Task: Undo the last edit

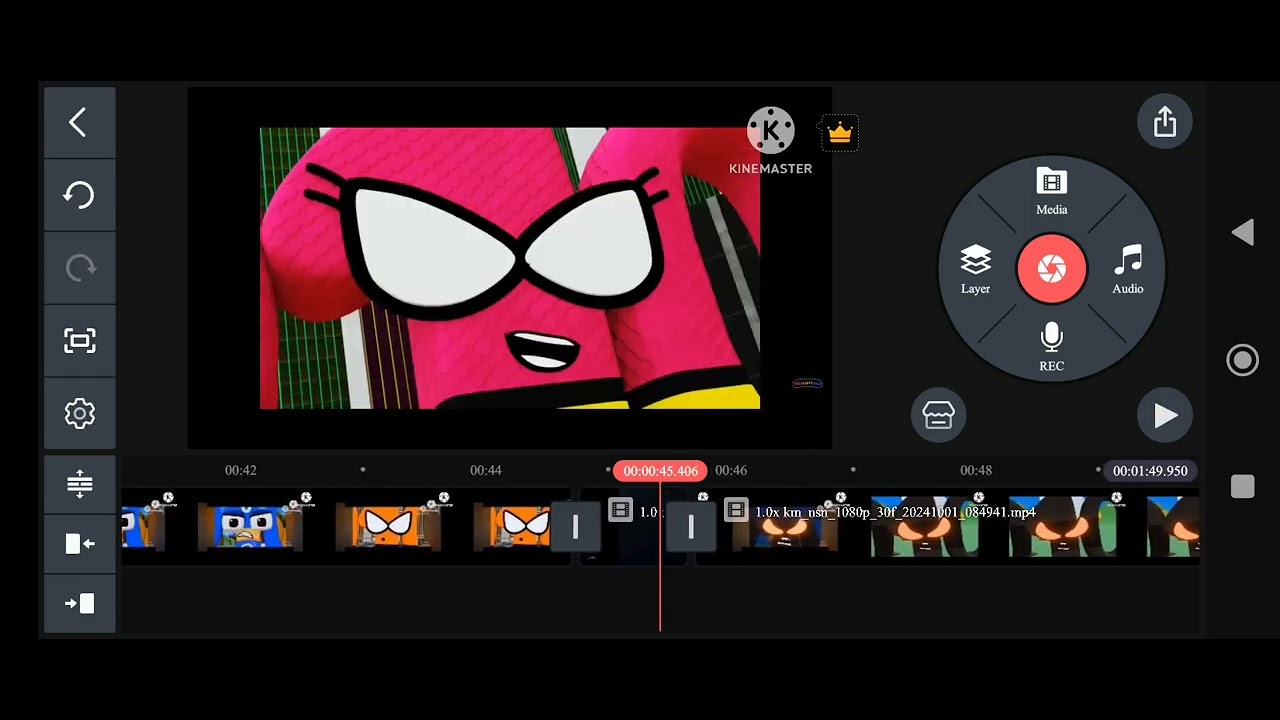Action: [79, 195]
